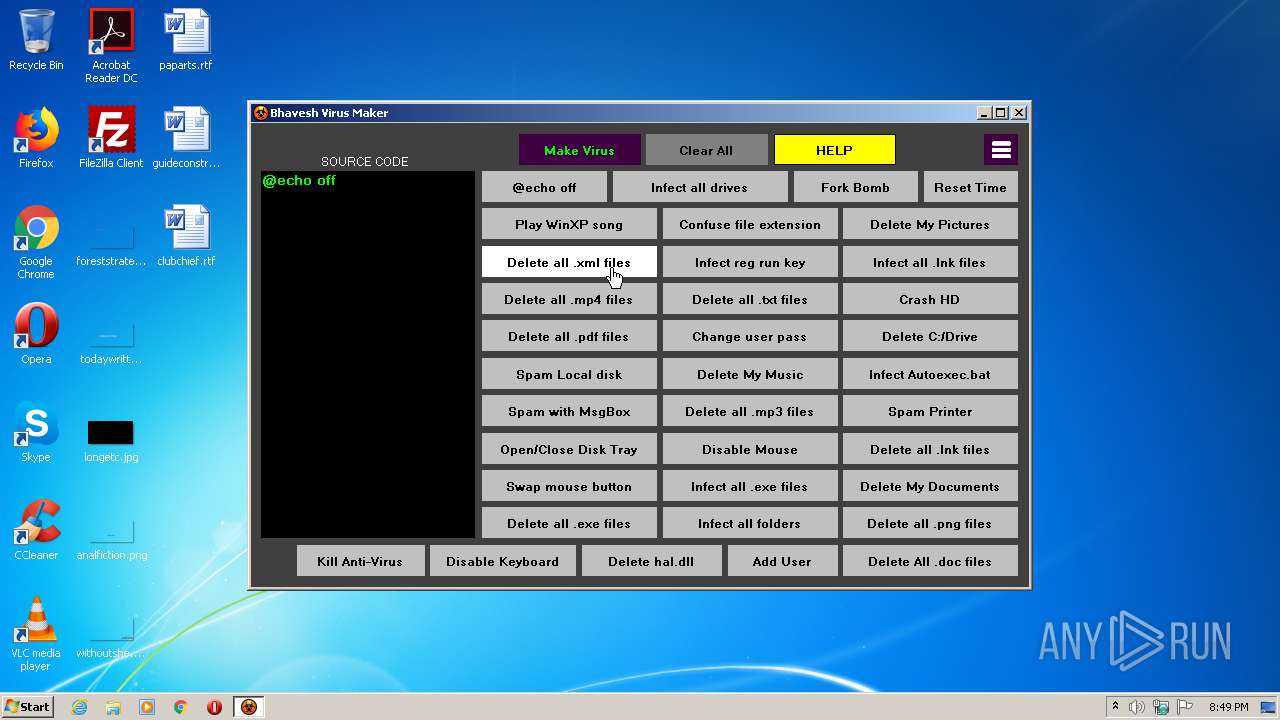Click the Play WinXP song button
This screenshot has width=1280, height=720.
(569, 224)
